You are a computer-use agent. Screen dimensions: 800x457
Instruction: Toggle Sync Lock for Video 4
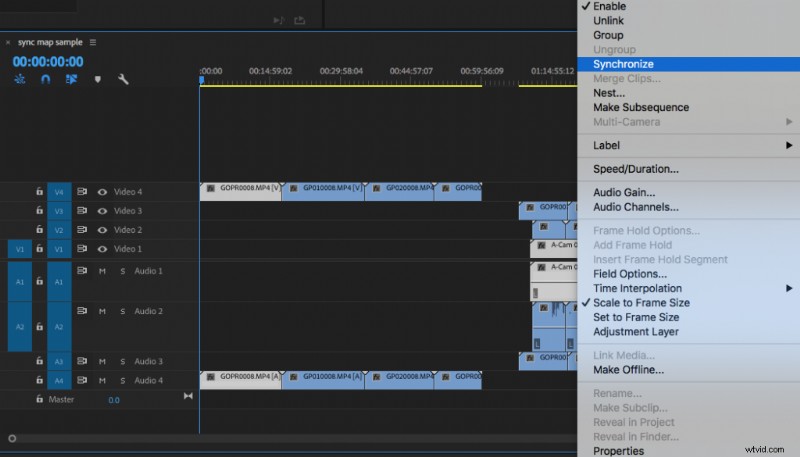tap(82, 192)
